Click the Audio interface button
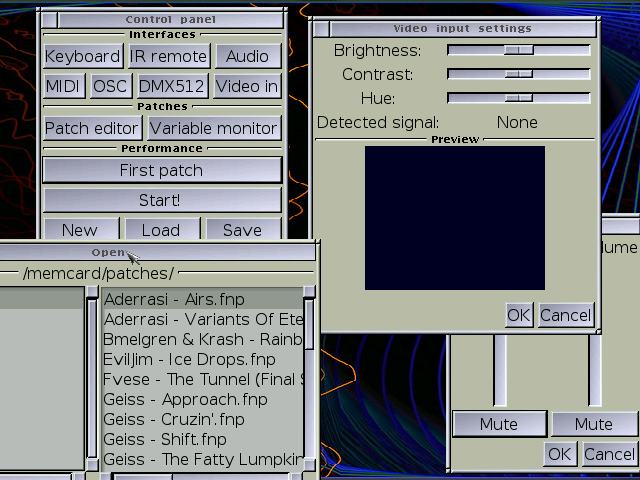The width and height of the screenshot is (640, 480). point(247,57)
